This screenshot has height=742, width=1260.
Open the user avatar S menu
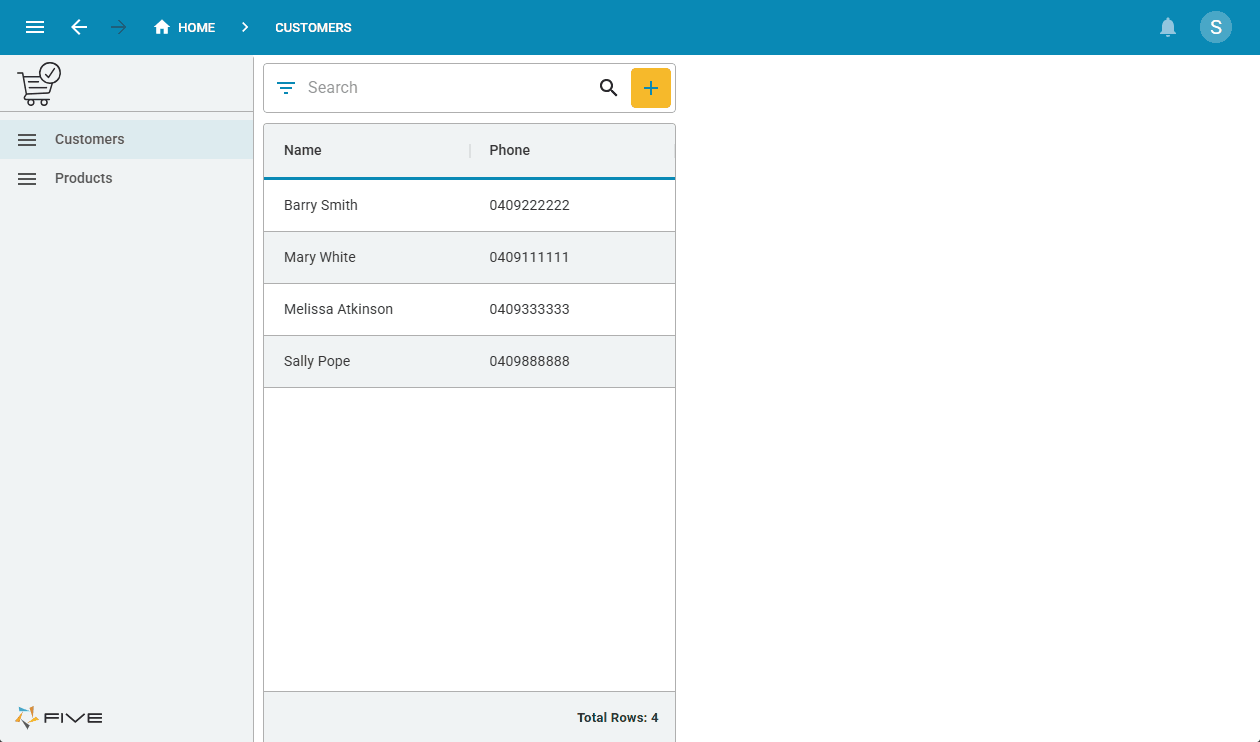click(1215, 27)
